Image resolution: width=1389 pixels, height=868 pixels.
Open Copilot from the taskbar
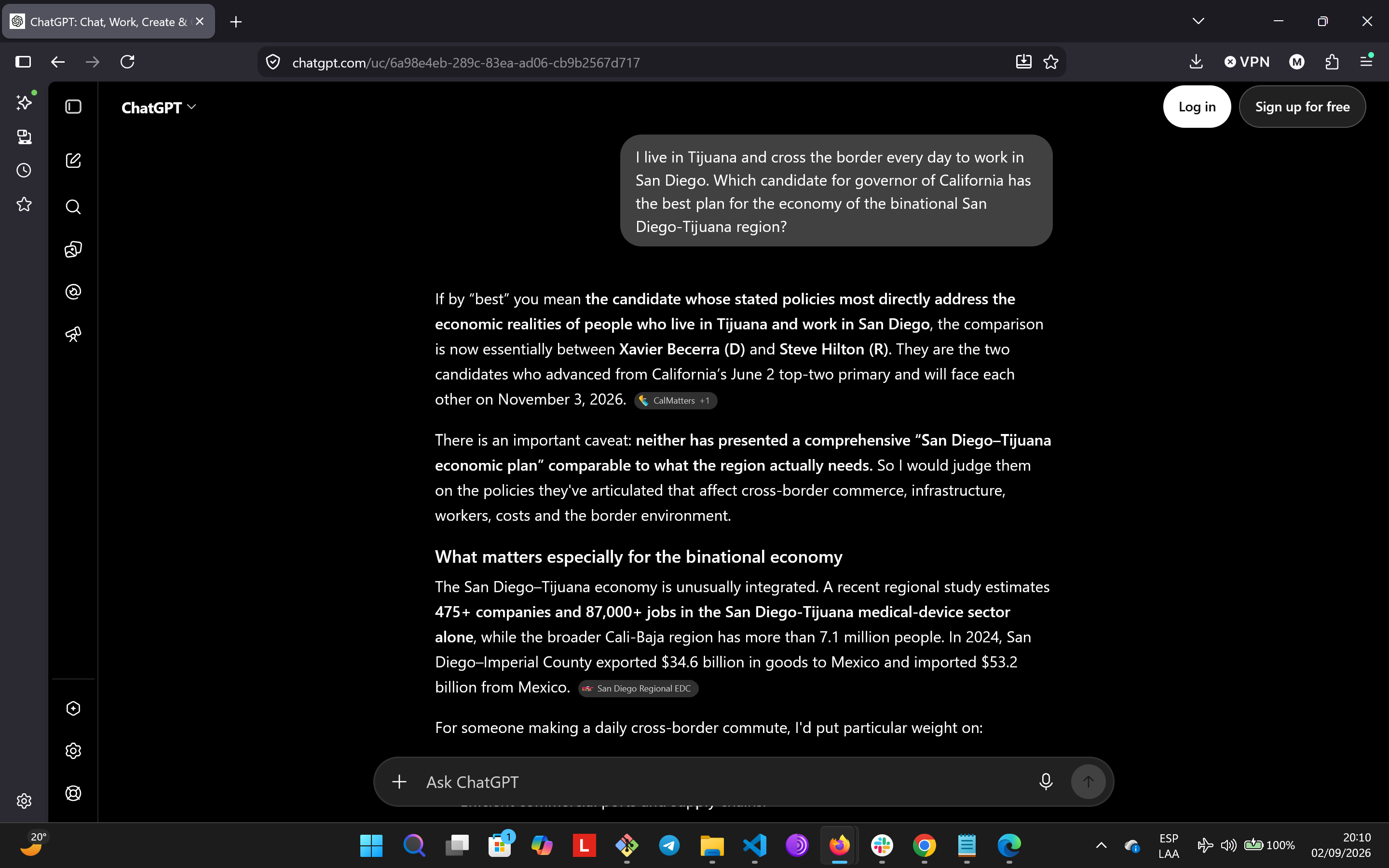542,846
